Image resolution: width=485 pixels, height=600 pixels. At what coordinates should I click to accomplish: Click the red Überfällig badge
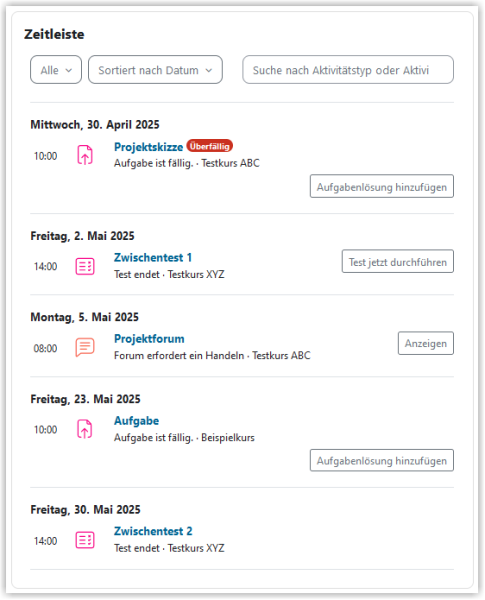click(x=209, y=146)
